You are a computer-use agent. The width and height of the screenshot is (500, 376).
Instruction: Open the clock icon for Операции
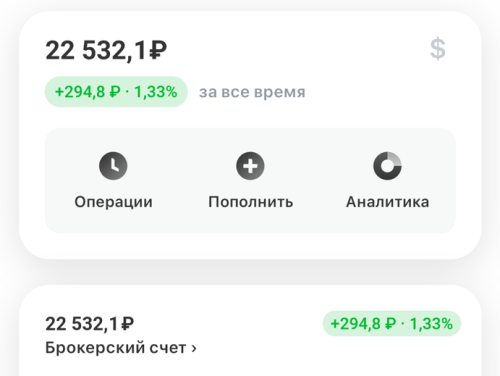113,166
